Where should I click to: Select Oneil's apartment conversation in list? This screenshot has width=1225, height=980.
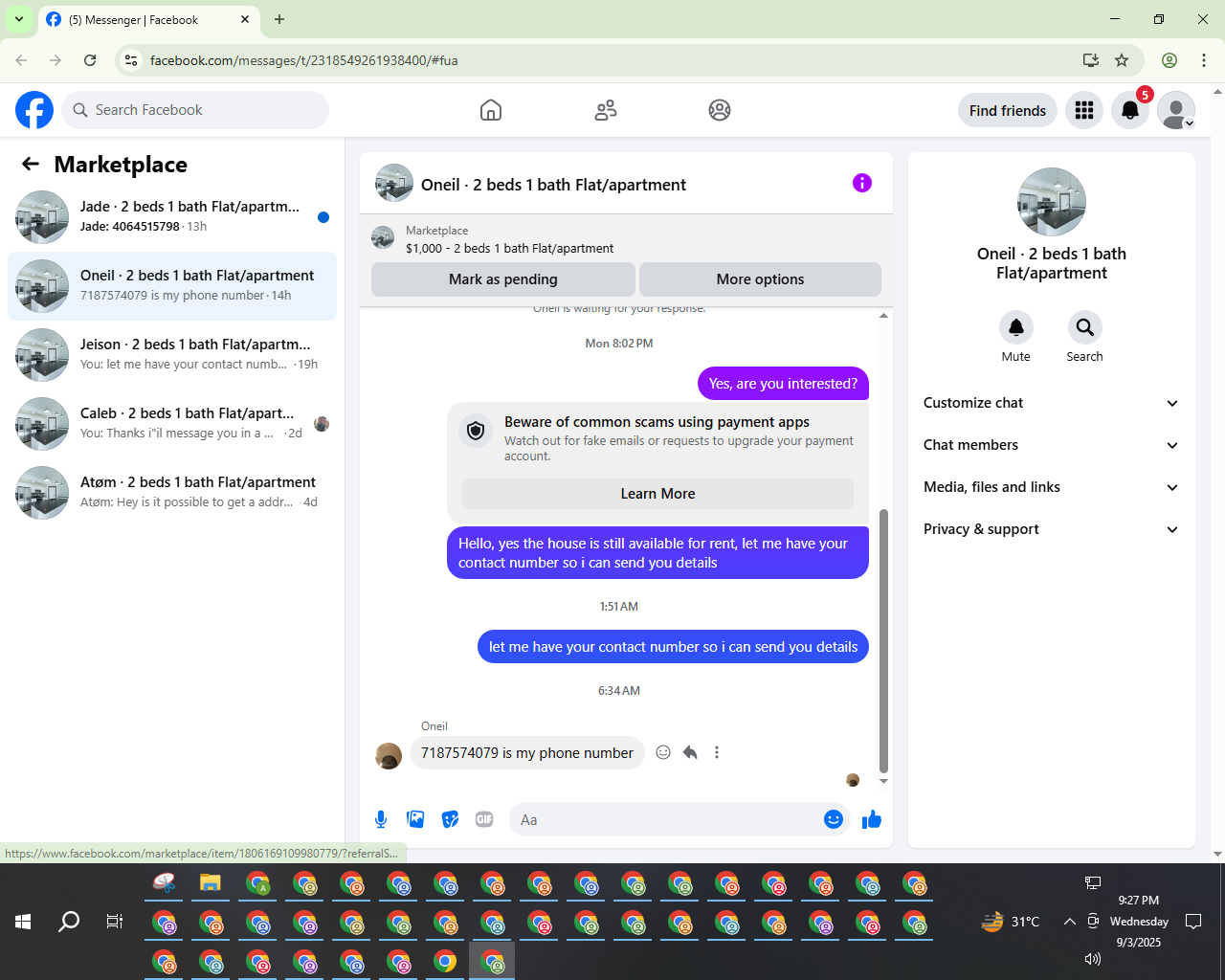(172, 286)
